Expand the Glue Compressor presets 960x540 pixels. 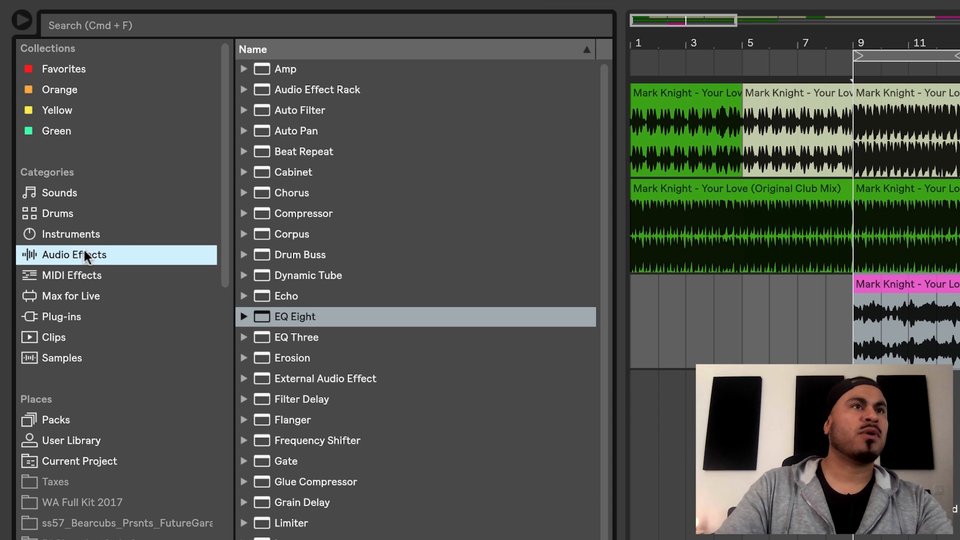point(244,482)
